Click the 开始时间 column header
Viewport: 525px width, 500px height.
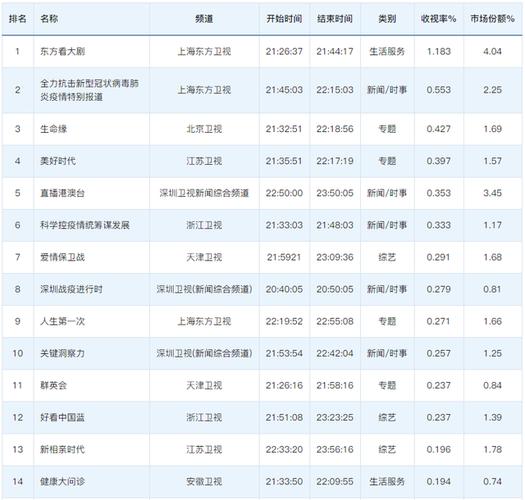[284, 19]
